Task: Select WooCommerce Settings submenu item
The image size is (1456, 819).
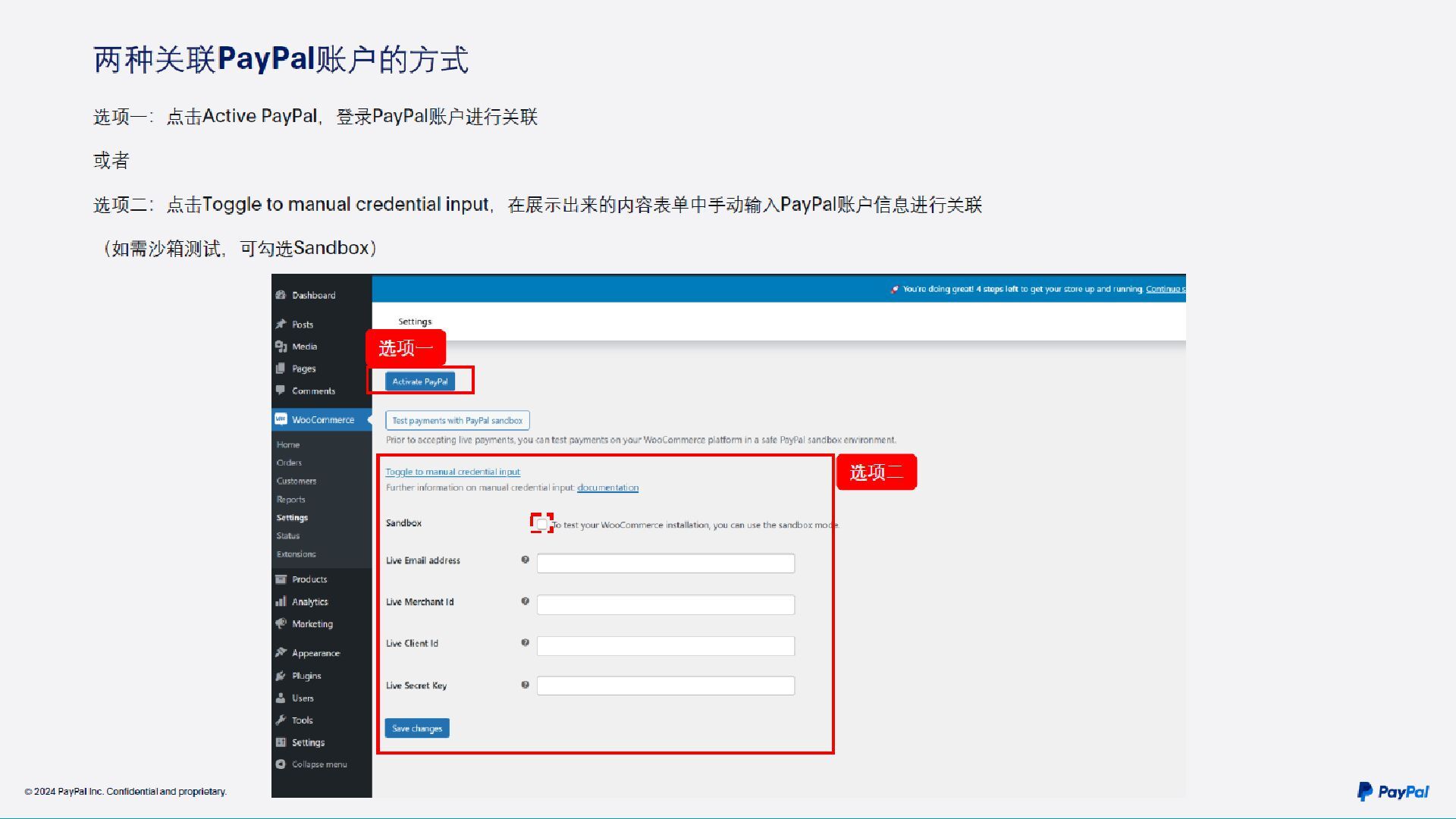Action: click(292, 518)
